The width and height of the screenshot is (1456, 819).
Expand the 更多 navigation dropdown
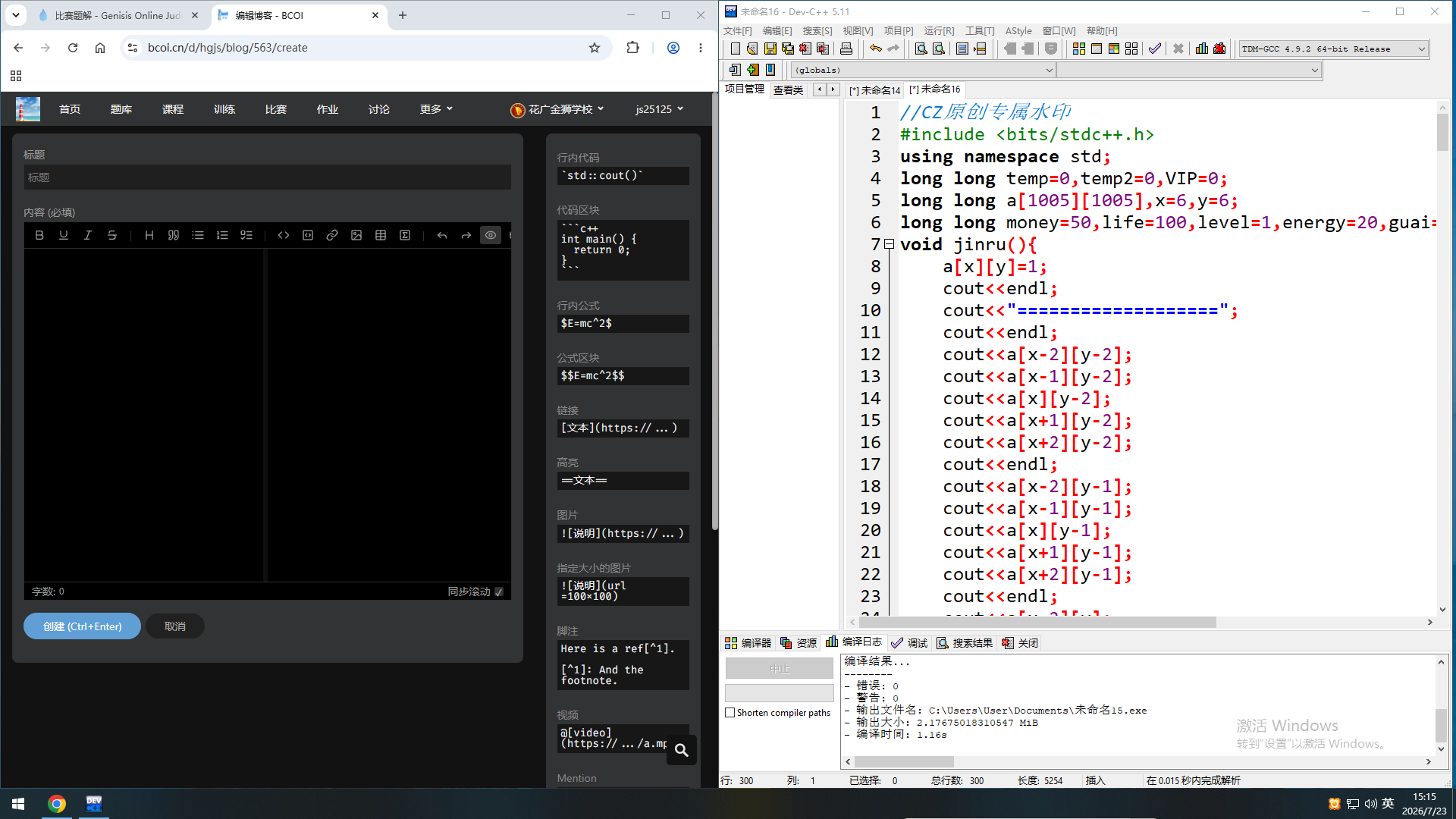click(x=436, y=109)
